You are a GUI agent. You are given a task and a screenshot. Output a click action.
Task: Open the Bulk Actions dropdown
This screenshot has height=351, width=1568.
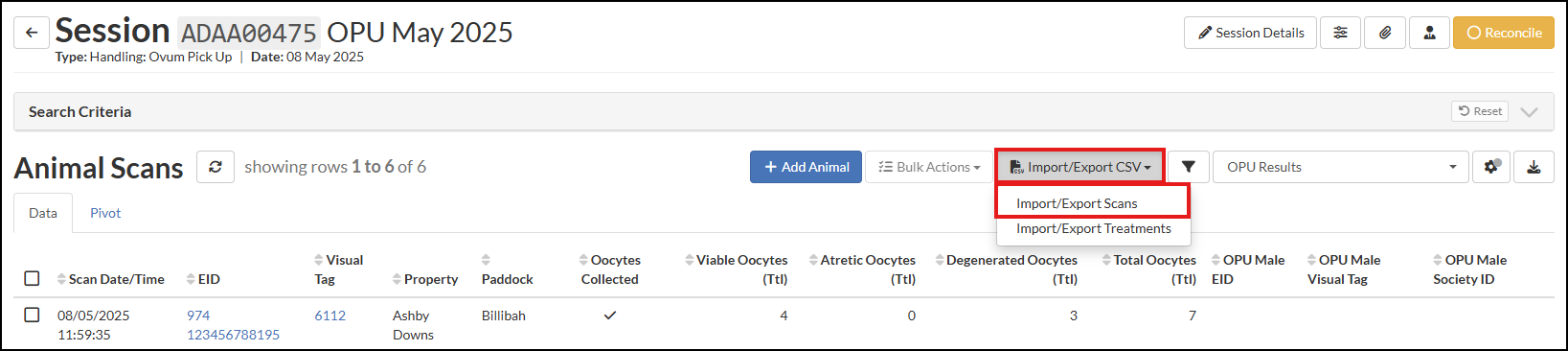click(929, 167)
